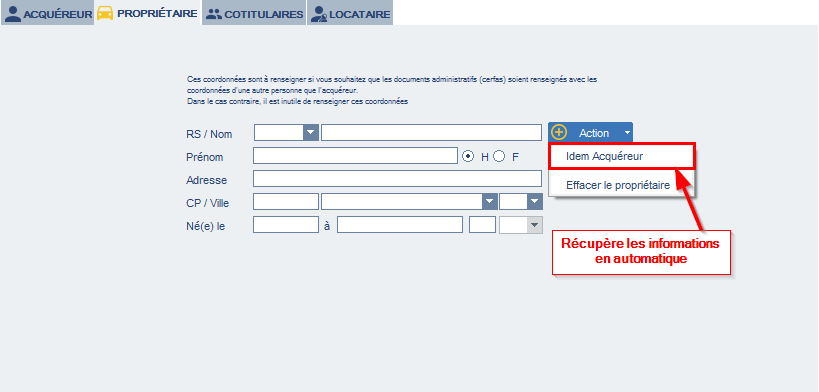Open the Acquéreur tab
The height and width of the screenshot is (392, 819).
coord(48,14)
